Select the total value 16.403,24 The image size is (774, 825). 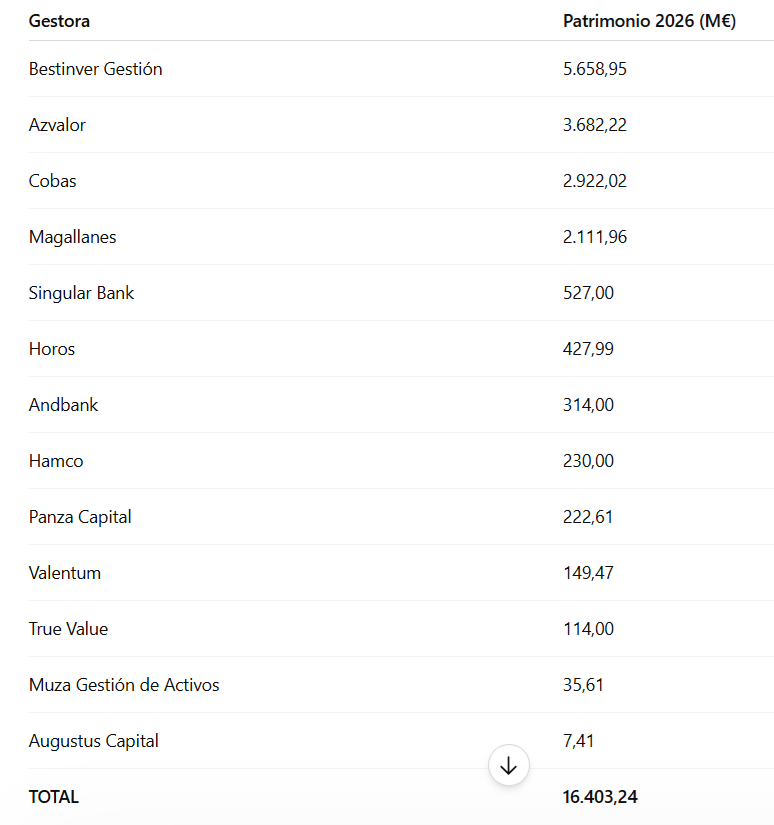(600, 797)
